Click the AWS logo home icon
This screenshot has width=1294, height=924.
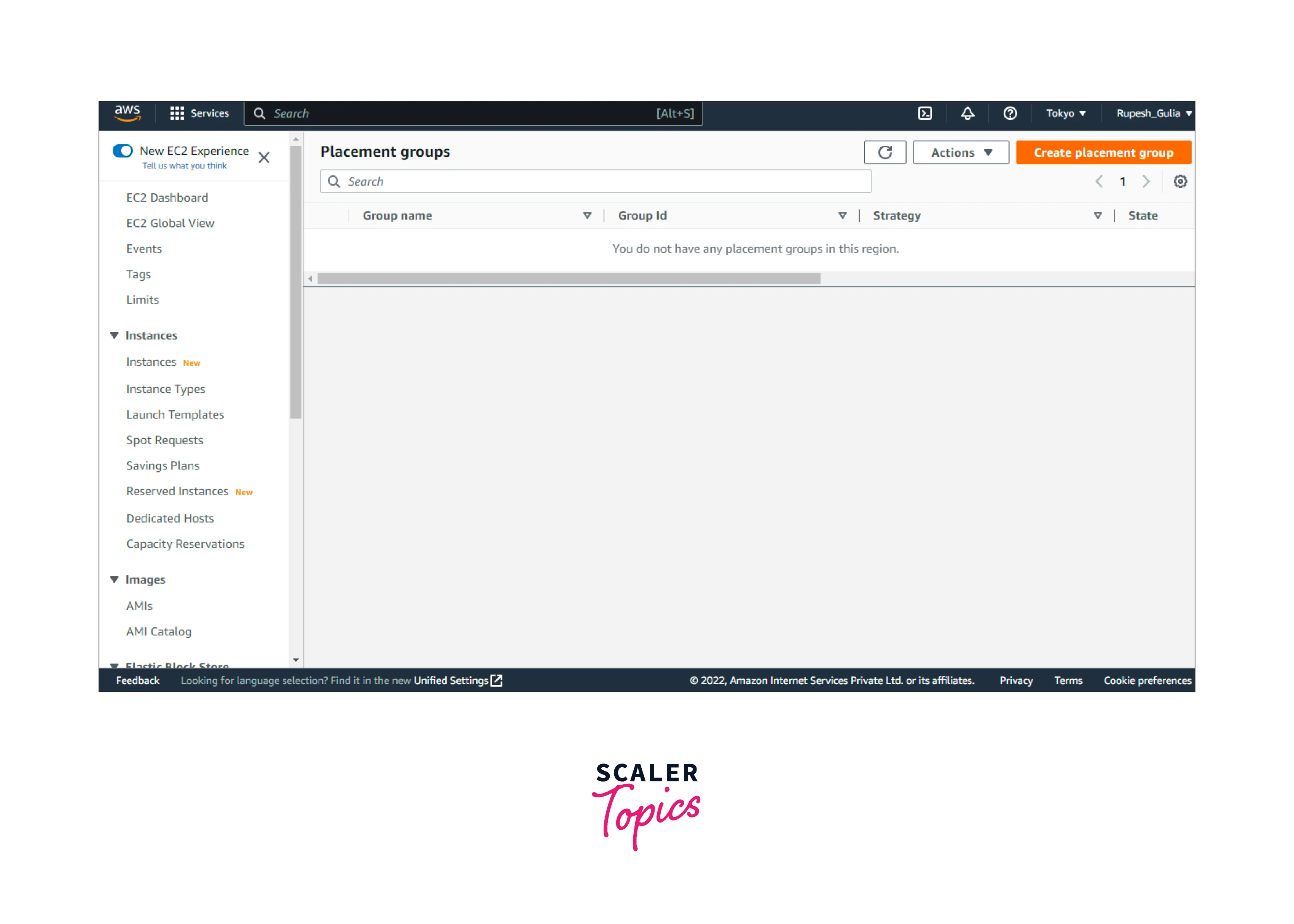click(x=127, y=113)
